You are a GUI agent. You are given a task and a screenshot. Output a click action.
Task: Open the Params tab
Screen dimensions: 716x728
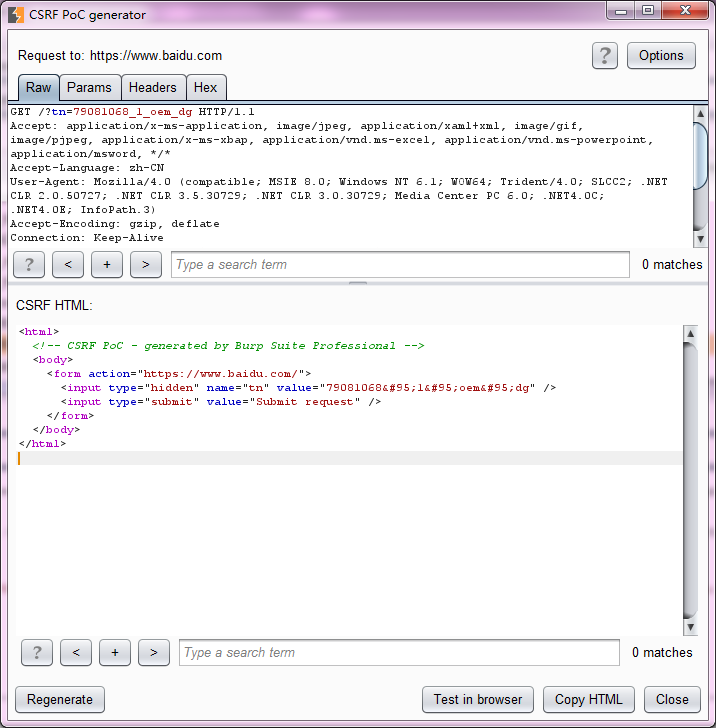click(89, 88)
